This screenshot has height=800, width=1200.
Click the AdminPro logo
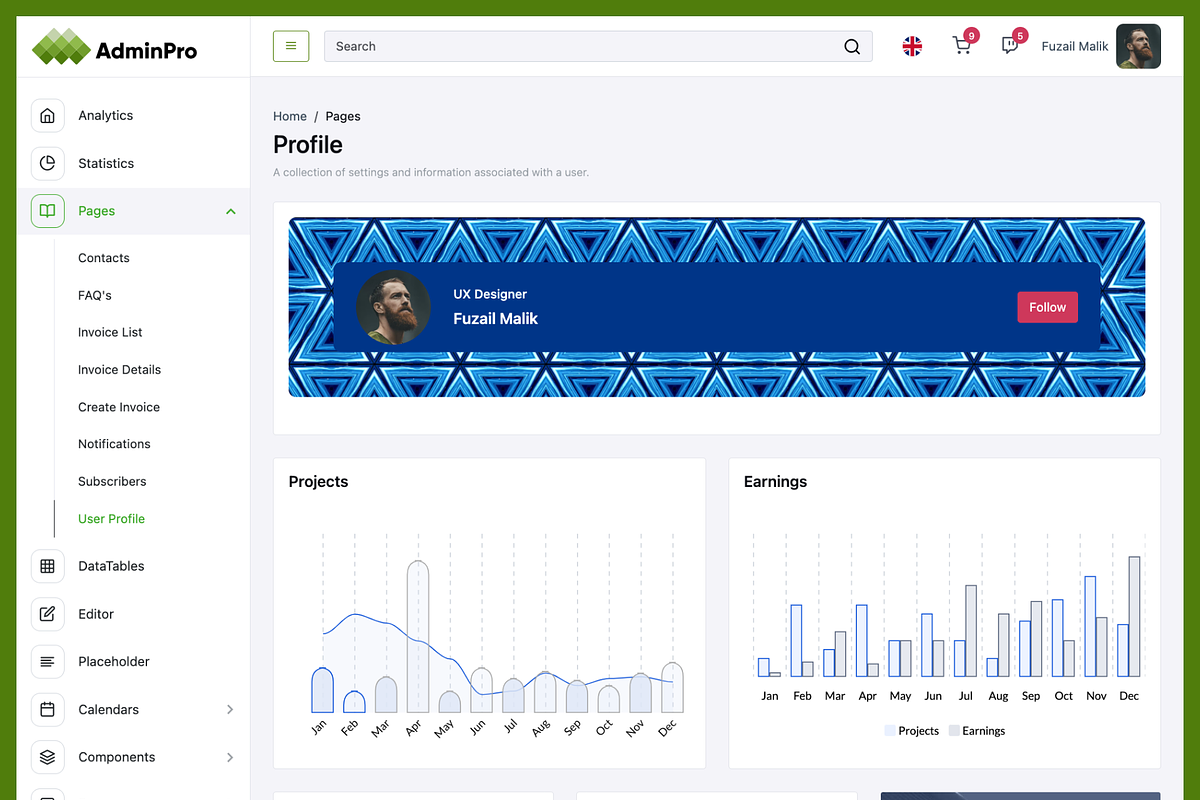coord(114,47)
